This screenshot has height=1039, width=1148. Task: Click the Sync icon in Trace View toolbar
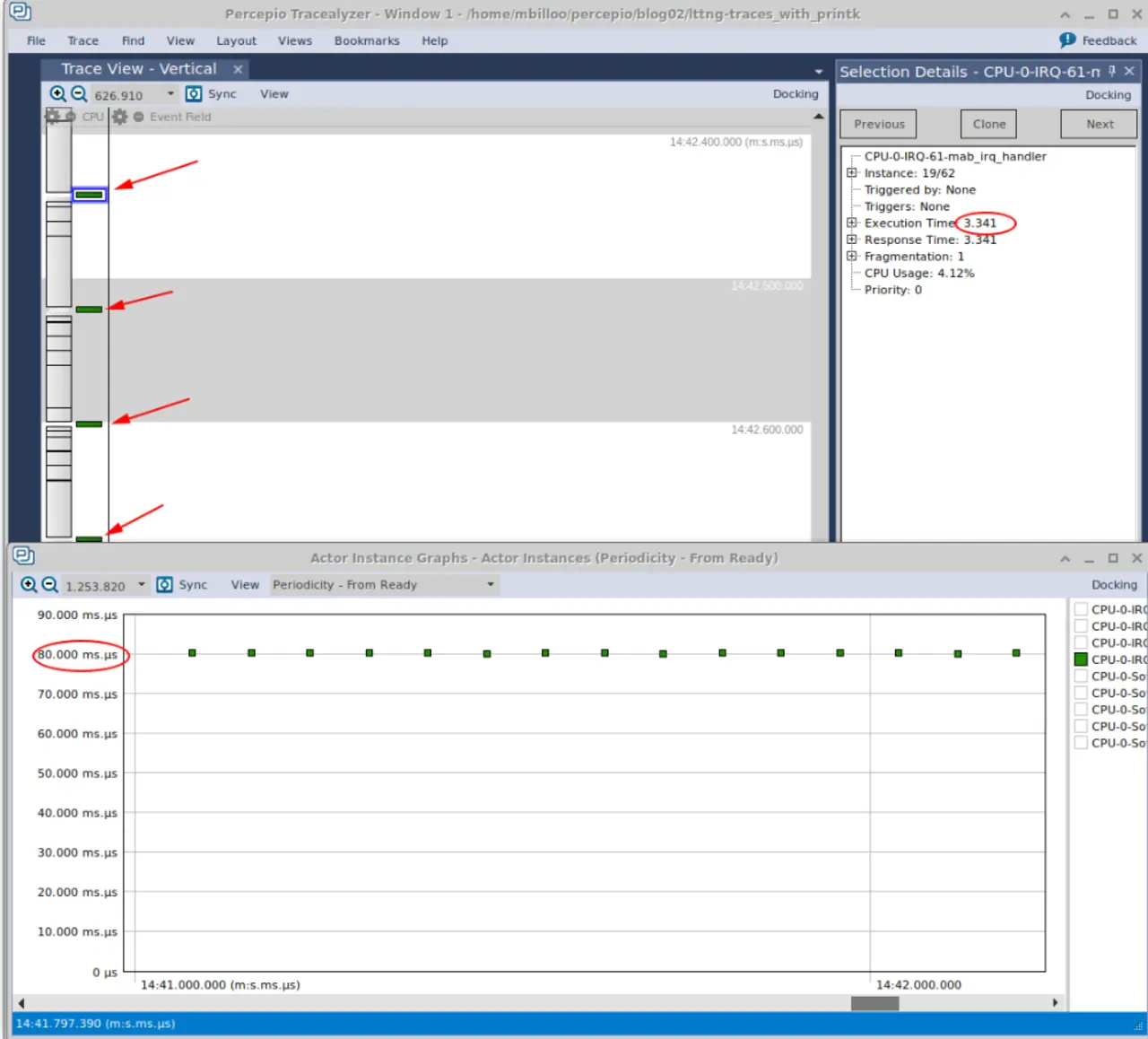point(194,94)
